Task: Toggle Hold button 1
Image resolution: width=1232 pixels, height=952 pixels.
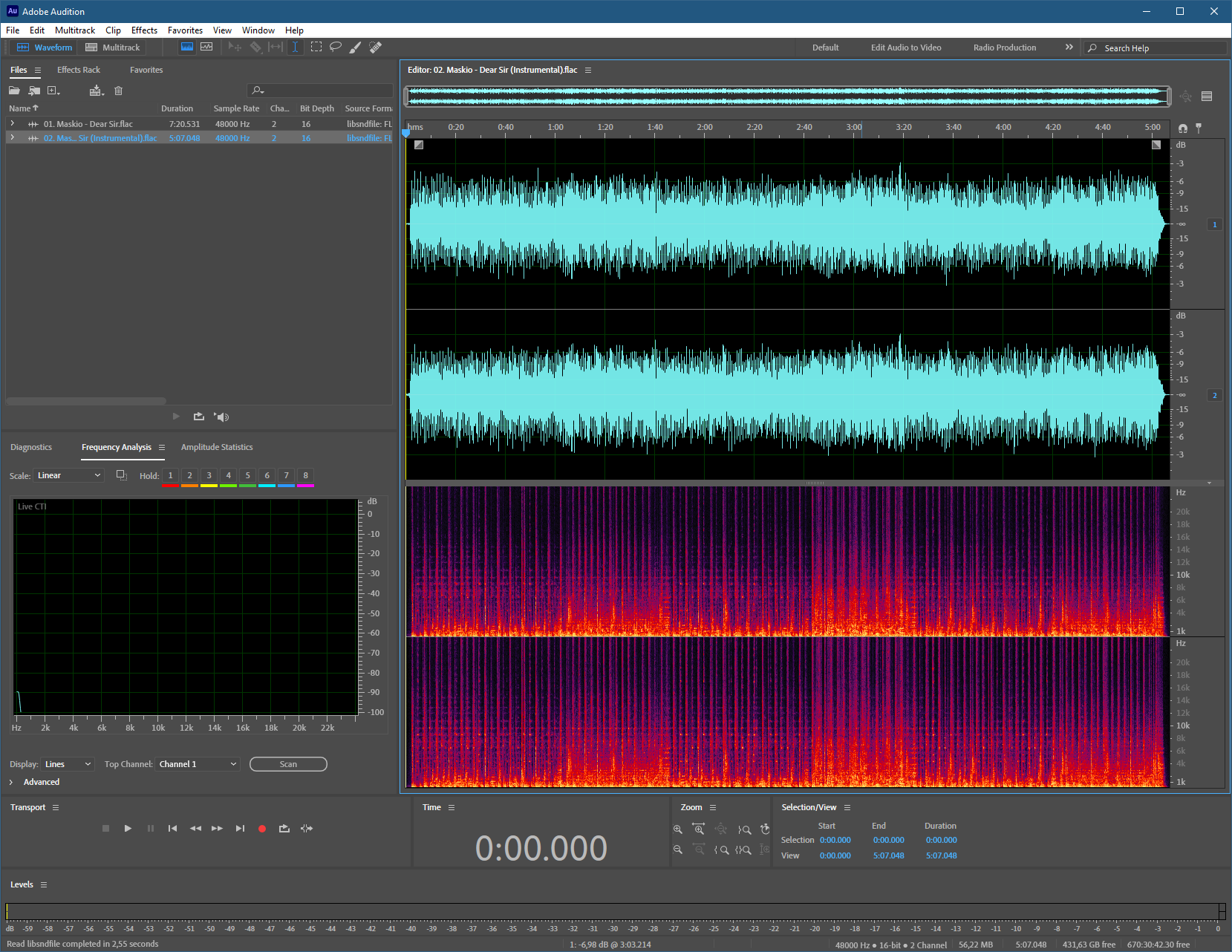Action: coord(170,475)
